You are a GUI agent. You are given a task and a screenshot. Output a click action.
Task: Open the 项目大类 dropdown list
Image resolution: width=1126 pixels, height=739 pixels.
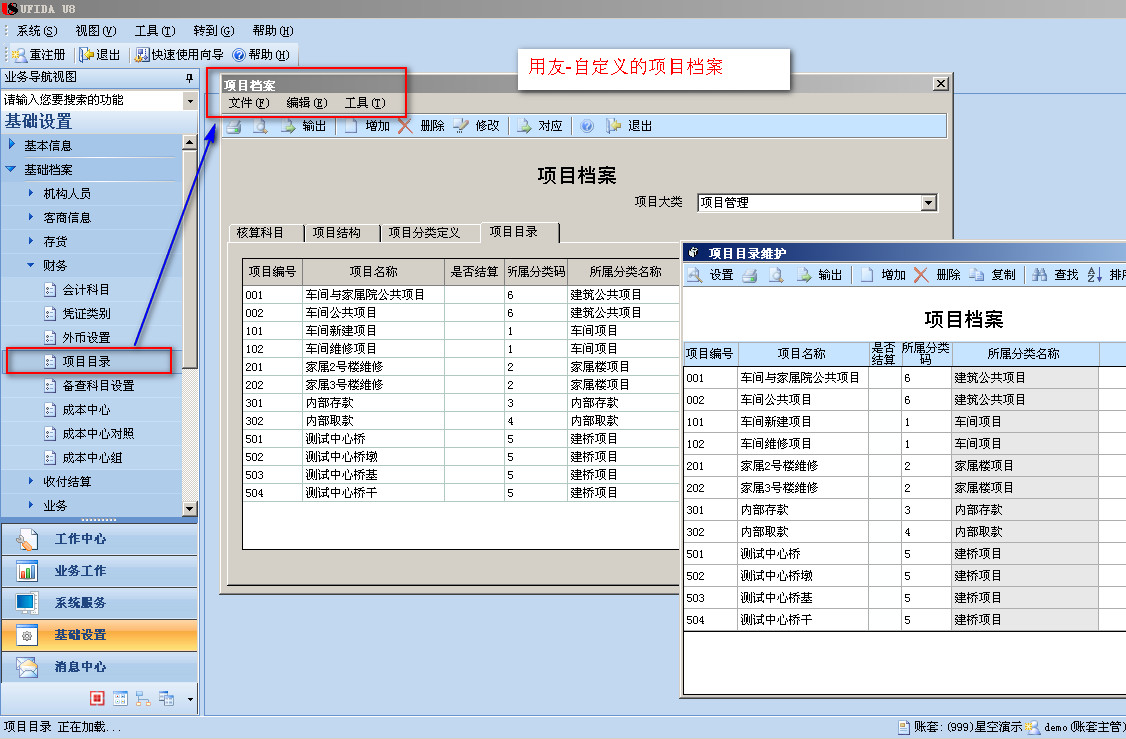point(929,203)
